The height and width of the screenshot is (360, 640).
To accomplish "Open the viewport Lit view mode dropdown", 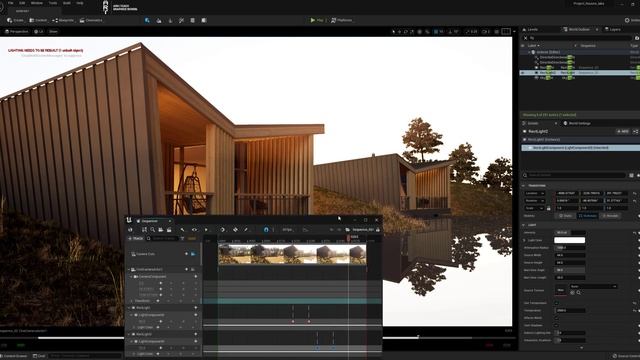I will [x=39, y=31].
